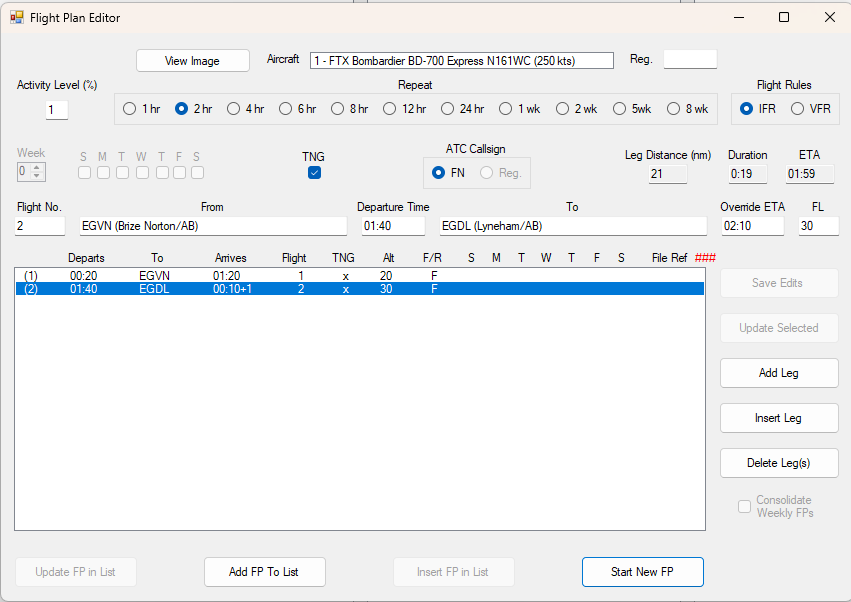Toggle Consolidate Weekly FPs option

coord(744,506)
